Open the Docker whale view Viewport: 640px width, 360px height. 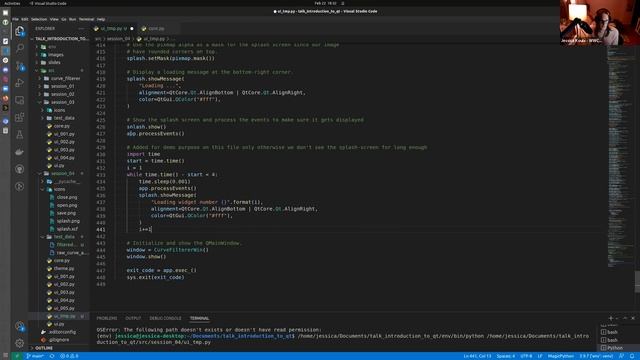(x=20, y=152)
